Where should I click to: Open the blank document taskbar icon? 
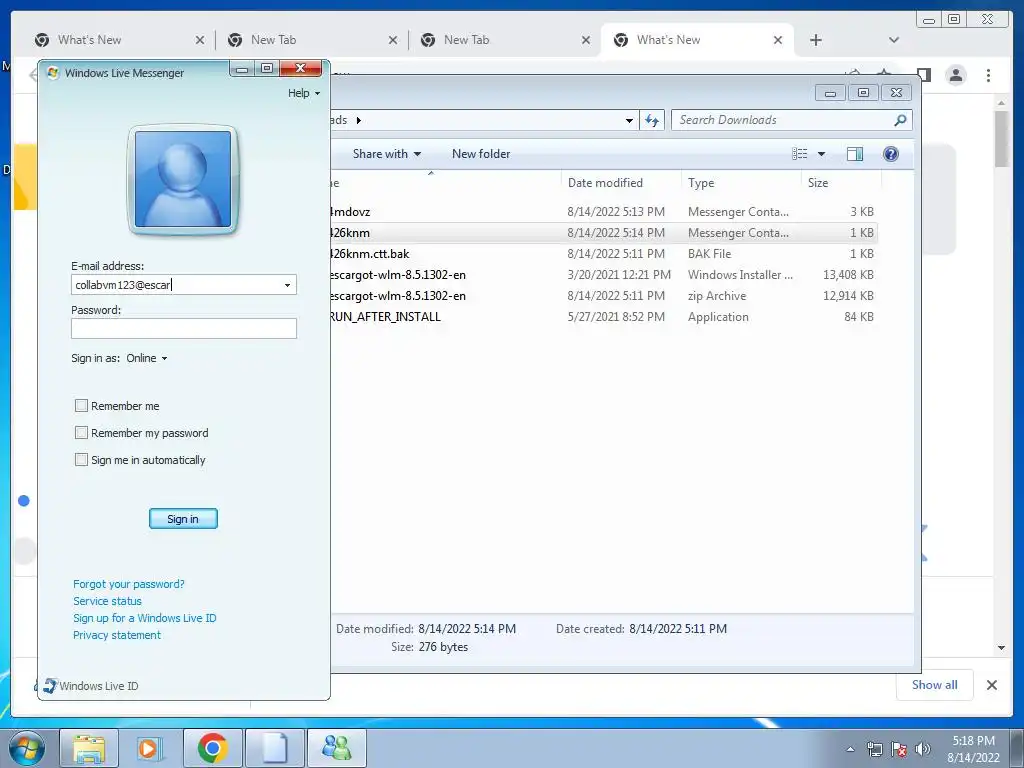(x=275, y=748)
